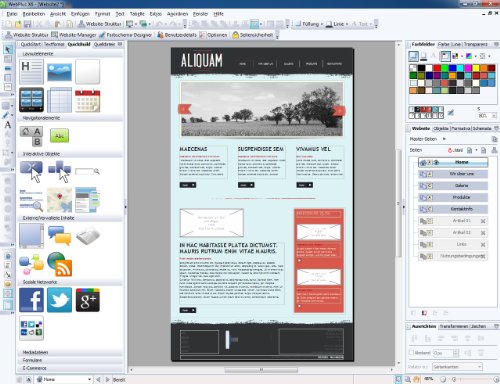The image size is (500, 384).
Task: Select the calendar layout element icon
Action: 88,100
